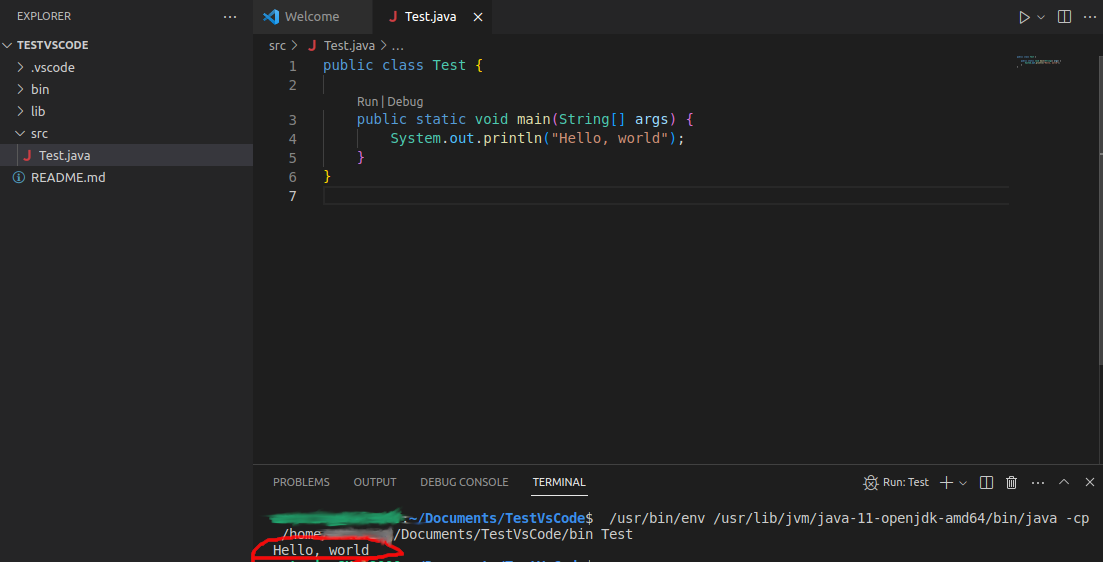Place cursor on println in line 4
The height and width of the screenshot is (562, 1103).
pyautogui.click(x=513, y=139)
